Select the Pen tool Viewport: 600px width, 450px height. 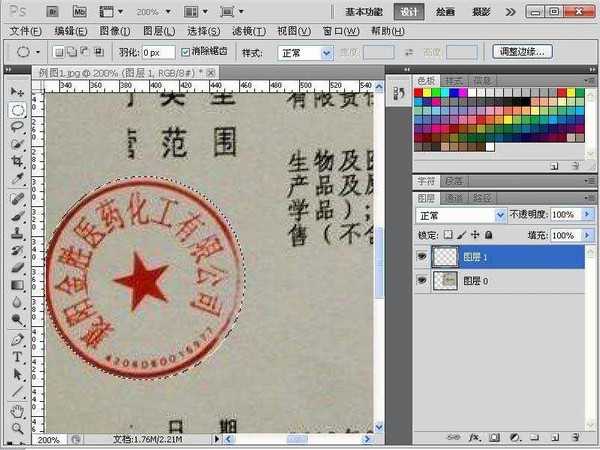click(x=17, y=340)
